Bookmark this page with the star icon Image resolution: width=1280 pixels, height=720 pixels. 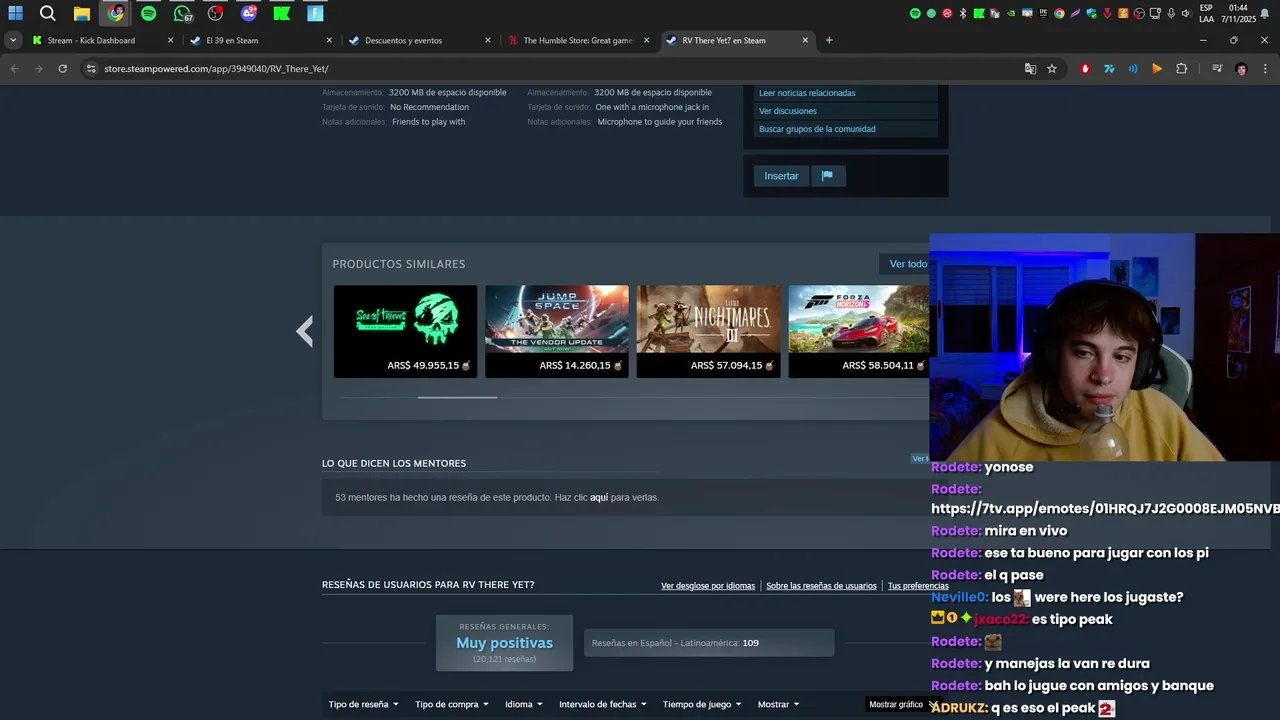coord(1052,69)
